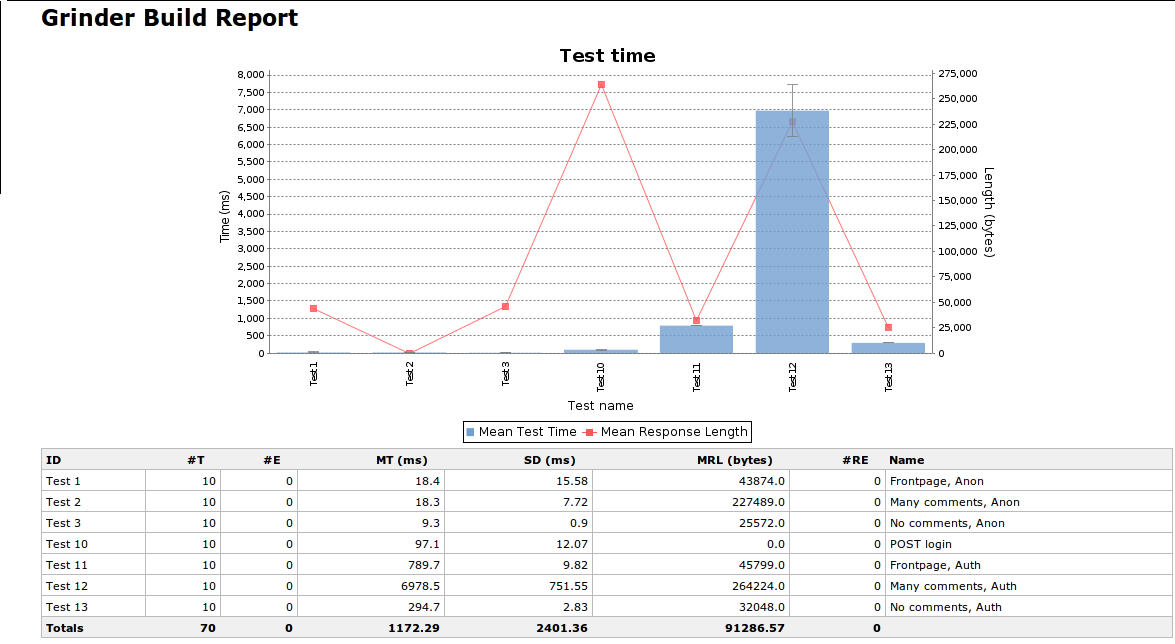This screenshot has height=644, width=1175.
Task: Select the blue bar for Test 13
Action: coord(888,348)
